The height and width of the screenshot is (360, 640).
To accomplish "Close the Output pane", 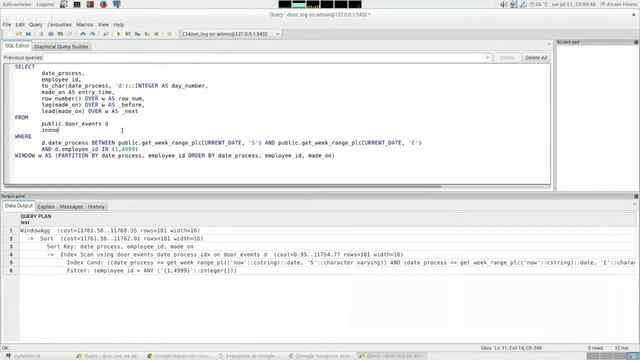I will (x=636, y=196).
